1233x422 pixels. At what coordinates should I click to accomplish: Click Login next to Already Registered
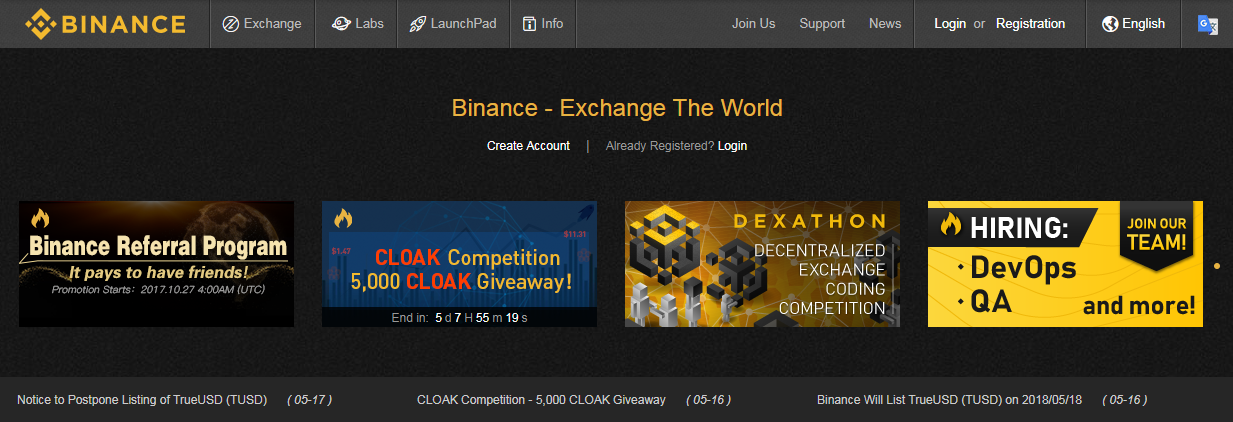pos(732,146)
